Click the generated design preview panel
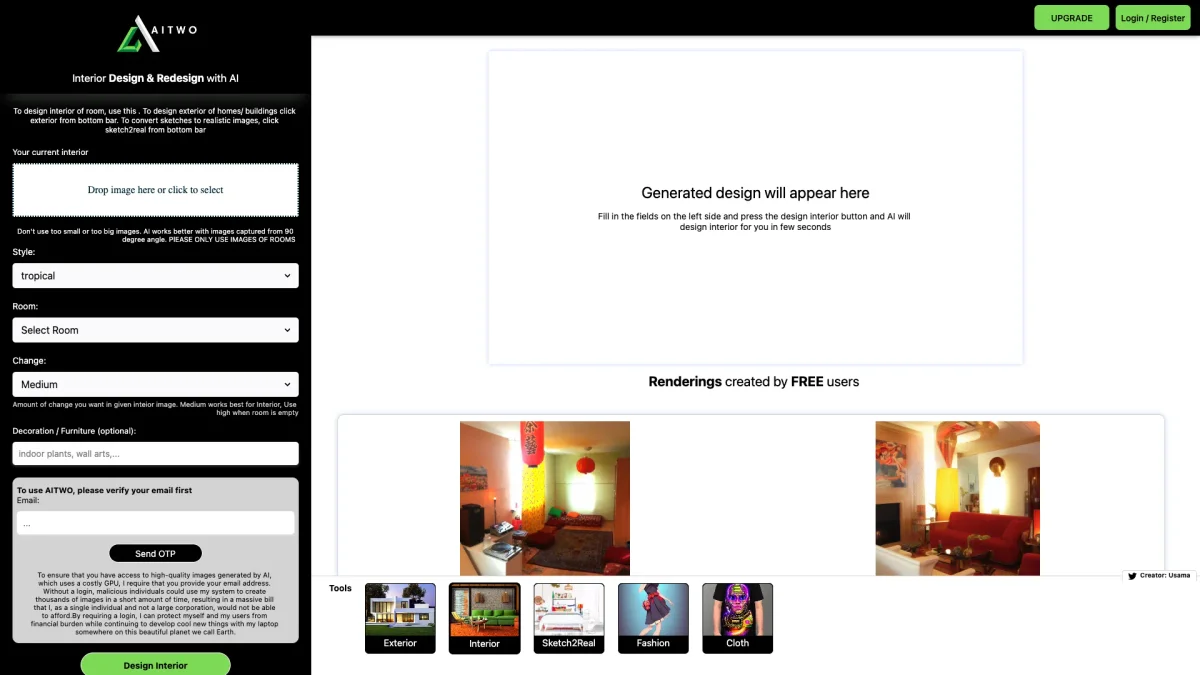This screenshot has height=675, width=1200. click(755, 208)
